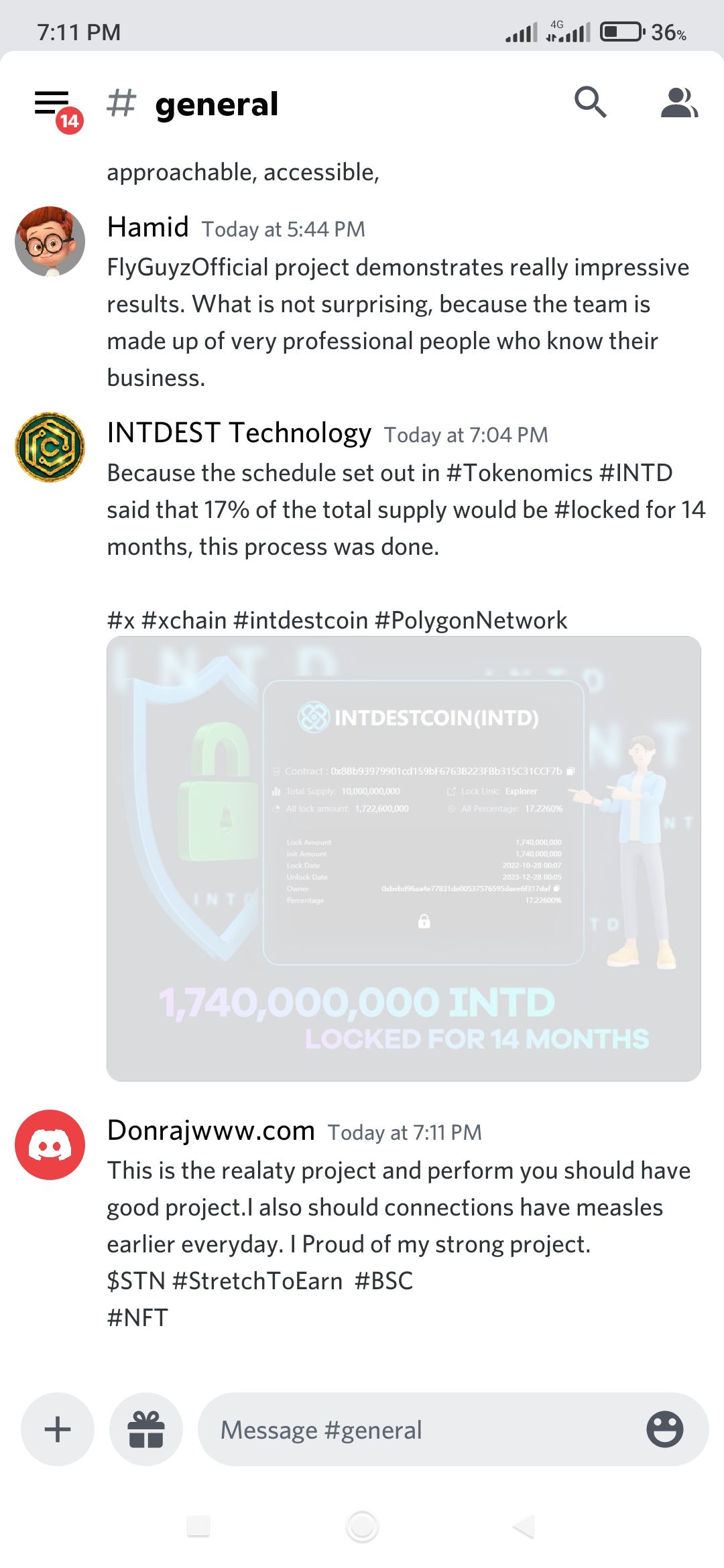
Task: Tap the $STN #StretchToEarn #BSC text line
Action: (x=260, y=1281)
